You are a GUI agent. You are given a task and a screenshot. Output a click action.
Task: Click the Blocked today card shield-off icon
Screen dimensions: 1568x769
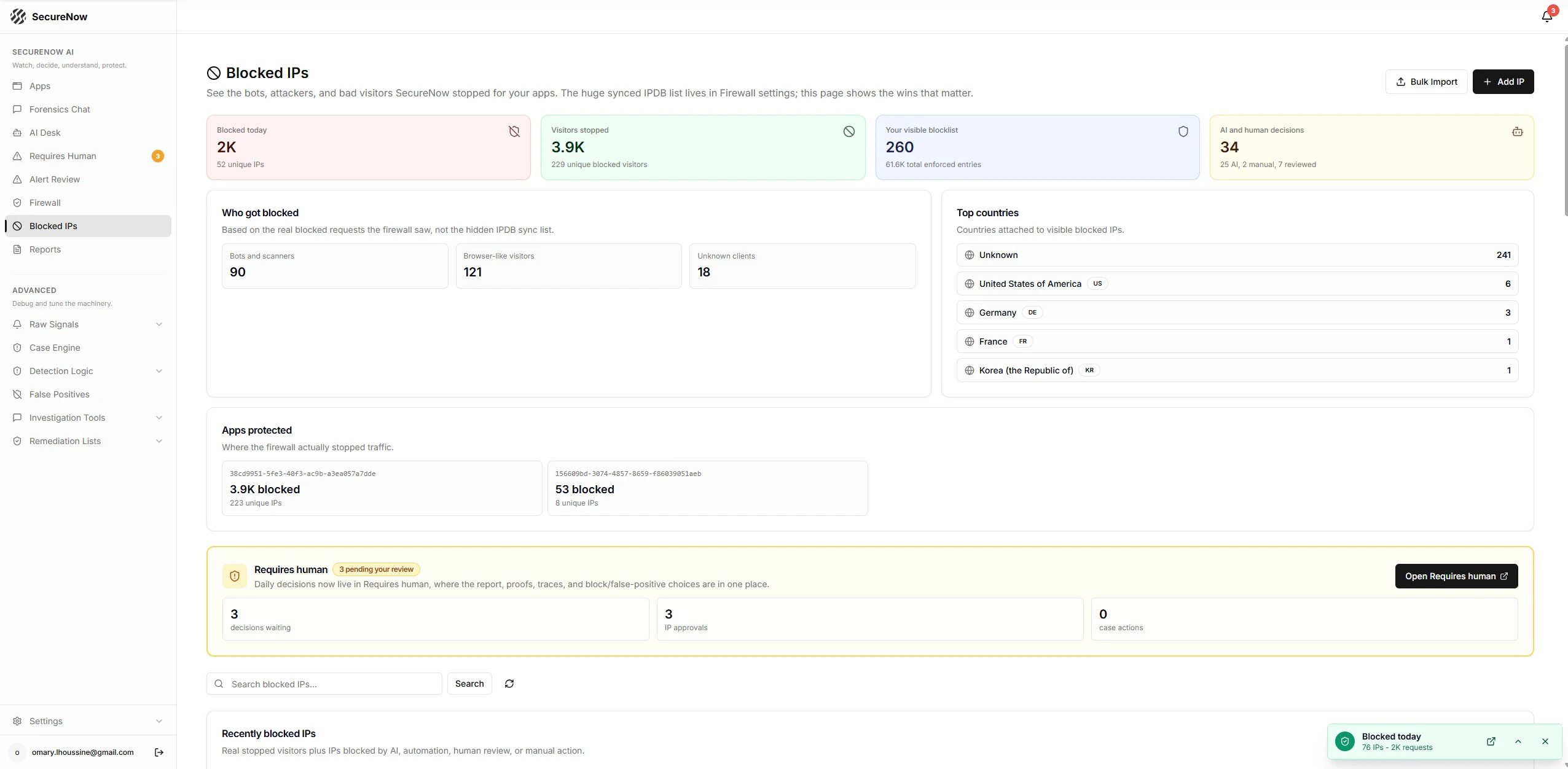click(514, 131)
